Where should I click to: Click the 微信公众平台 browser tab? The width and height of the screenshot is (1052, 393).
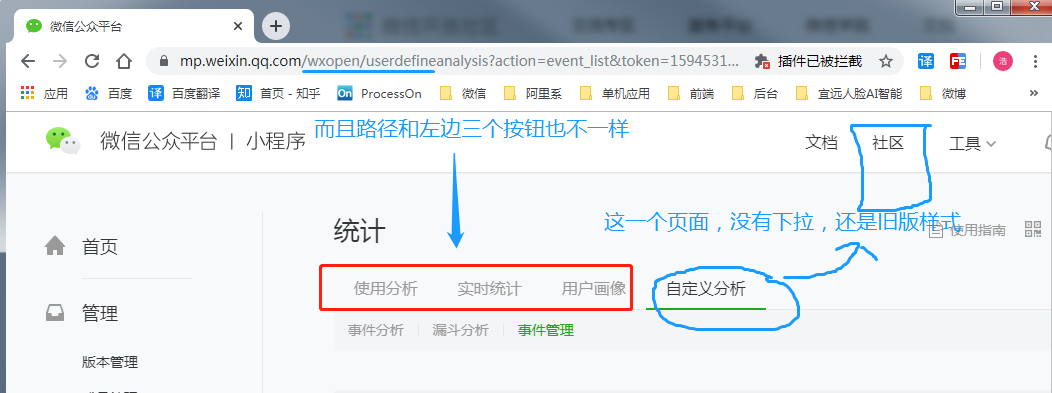[x=134, y=27]
